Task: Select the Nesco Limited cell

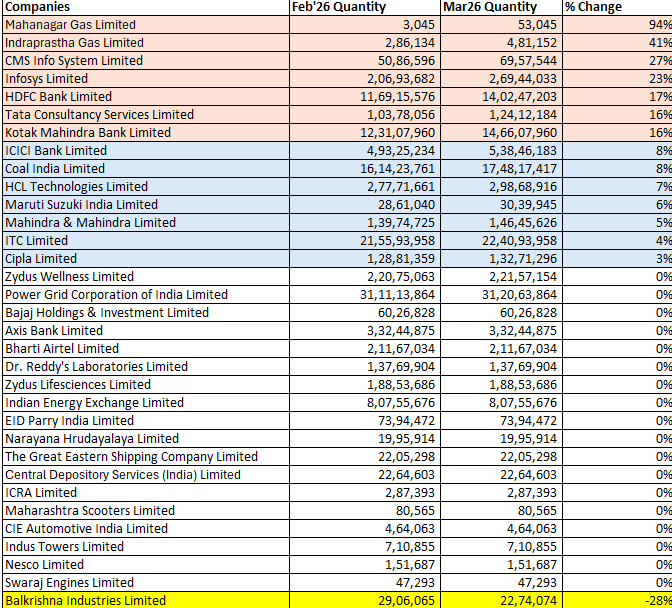Action: tap(146, 565)
